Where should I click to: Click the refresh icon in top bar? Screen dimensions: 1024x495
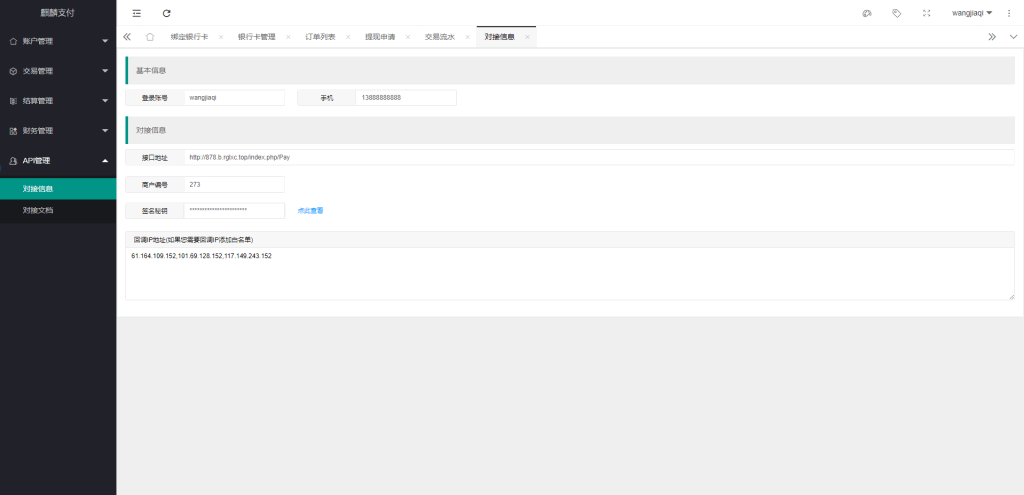[x=166, y=13]
